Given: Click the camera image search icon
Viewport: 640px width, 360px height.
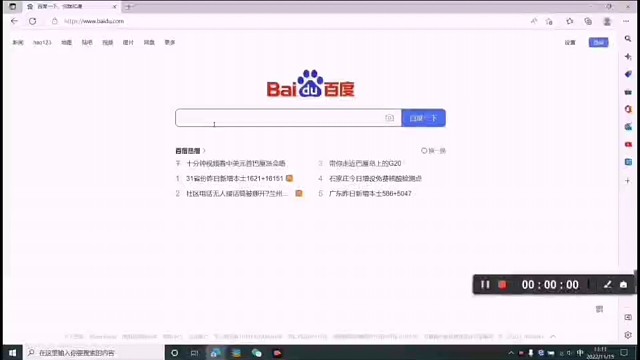Looking at the screenshot, I should (389, 118).
